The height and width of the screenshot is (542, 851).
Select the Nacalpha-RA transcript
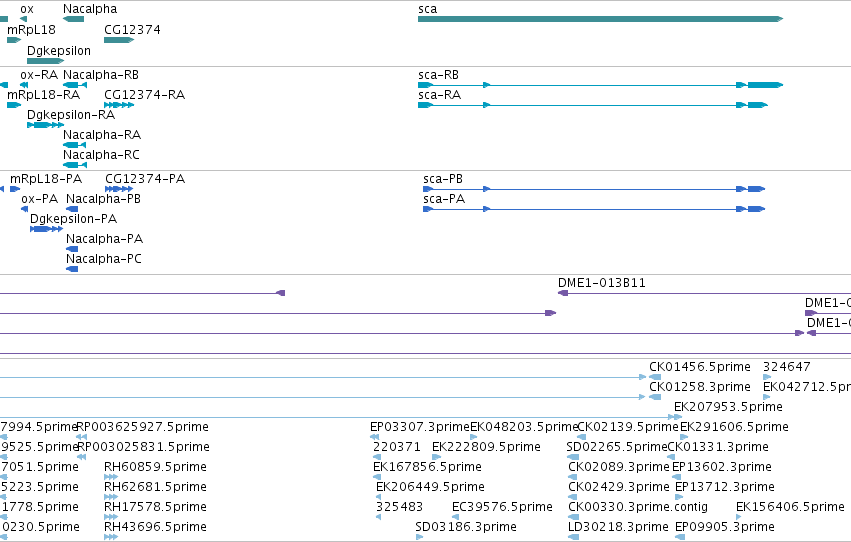tap(75, 145)
